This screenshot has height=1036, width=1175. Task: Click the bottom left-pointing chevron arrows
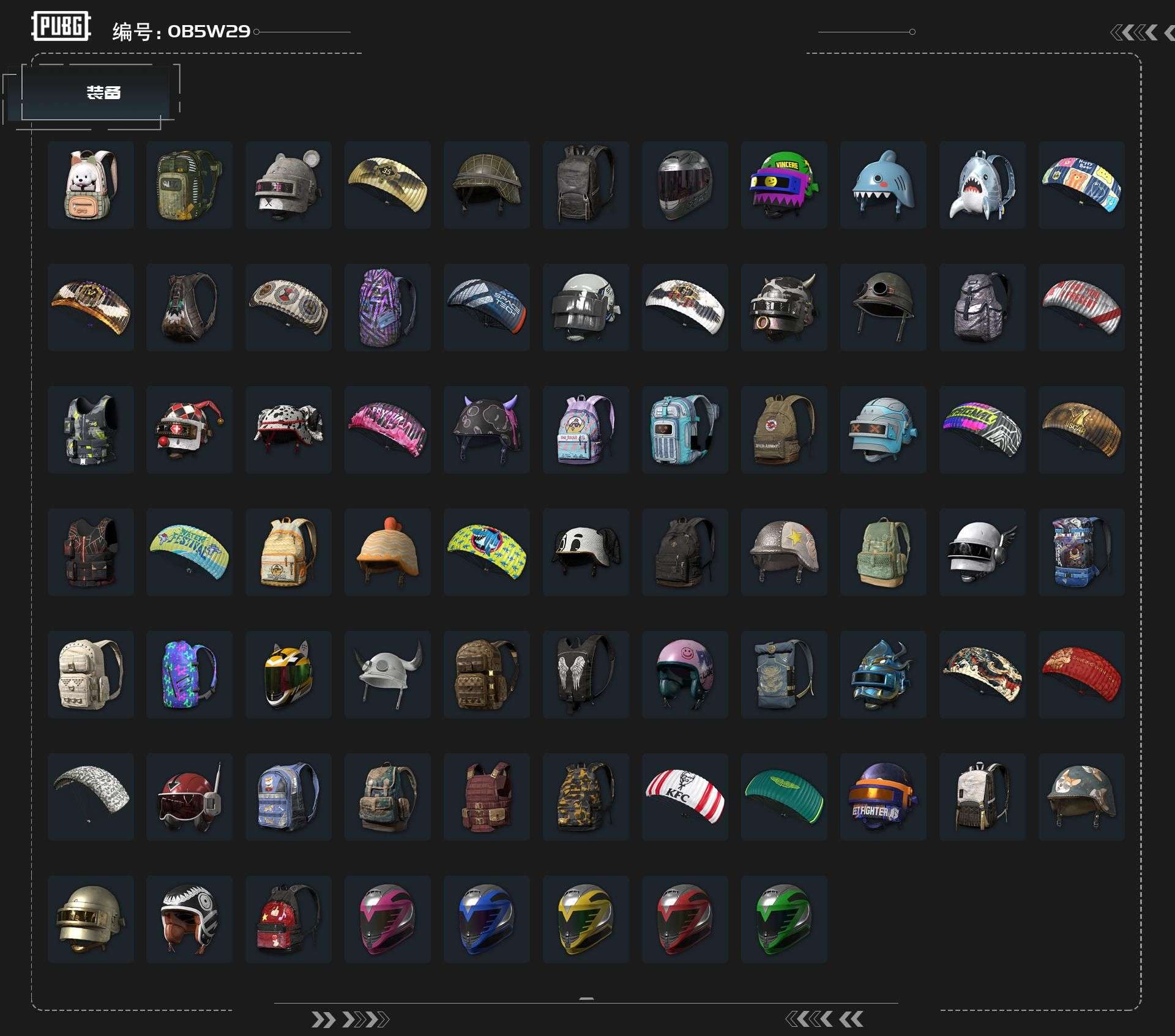pyautogui.click(x=824, y=1019)
